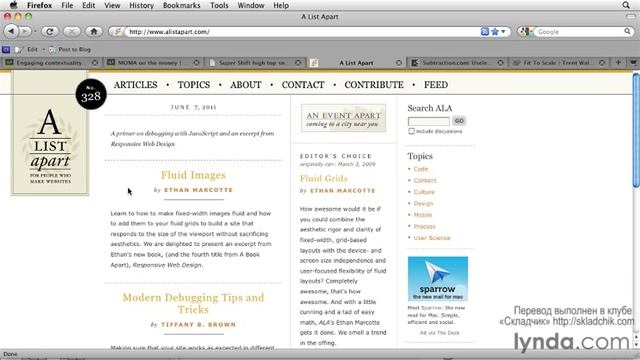Screen dimensions: 640x360
Task: Click the A List Apart logo
Action: 50,146
